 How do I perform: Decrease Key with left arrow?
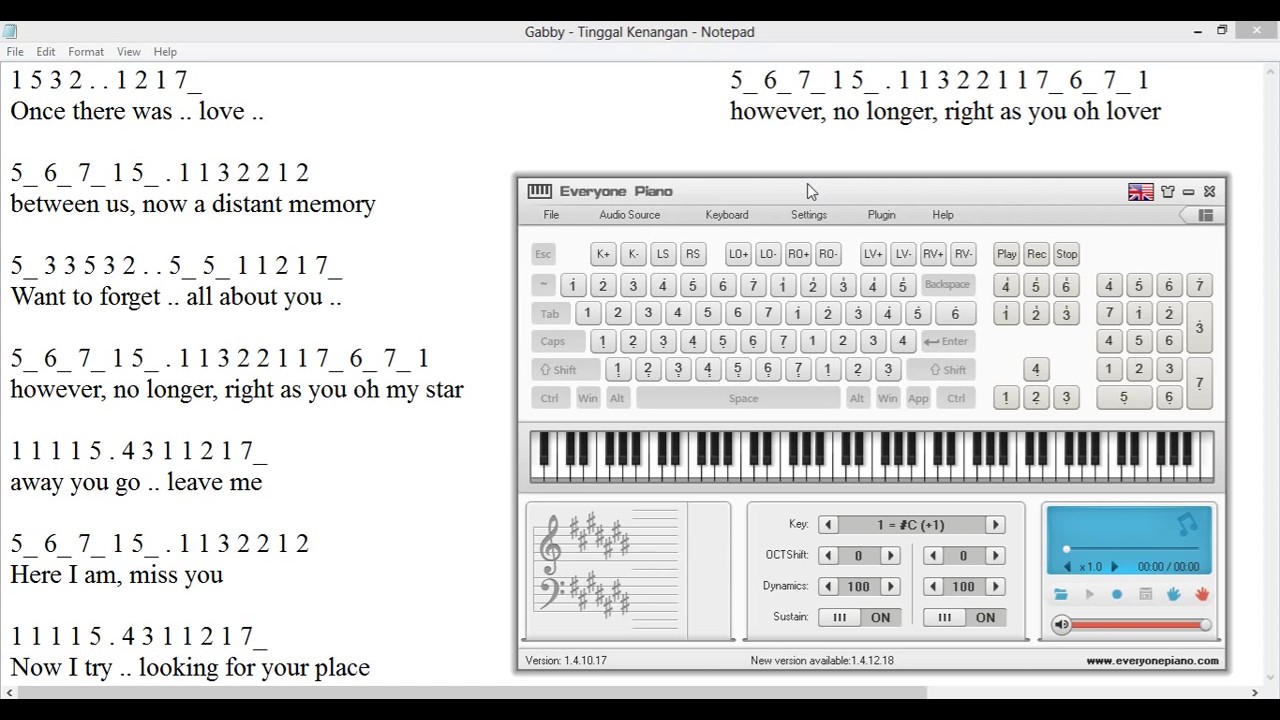pos(828,525)
